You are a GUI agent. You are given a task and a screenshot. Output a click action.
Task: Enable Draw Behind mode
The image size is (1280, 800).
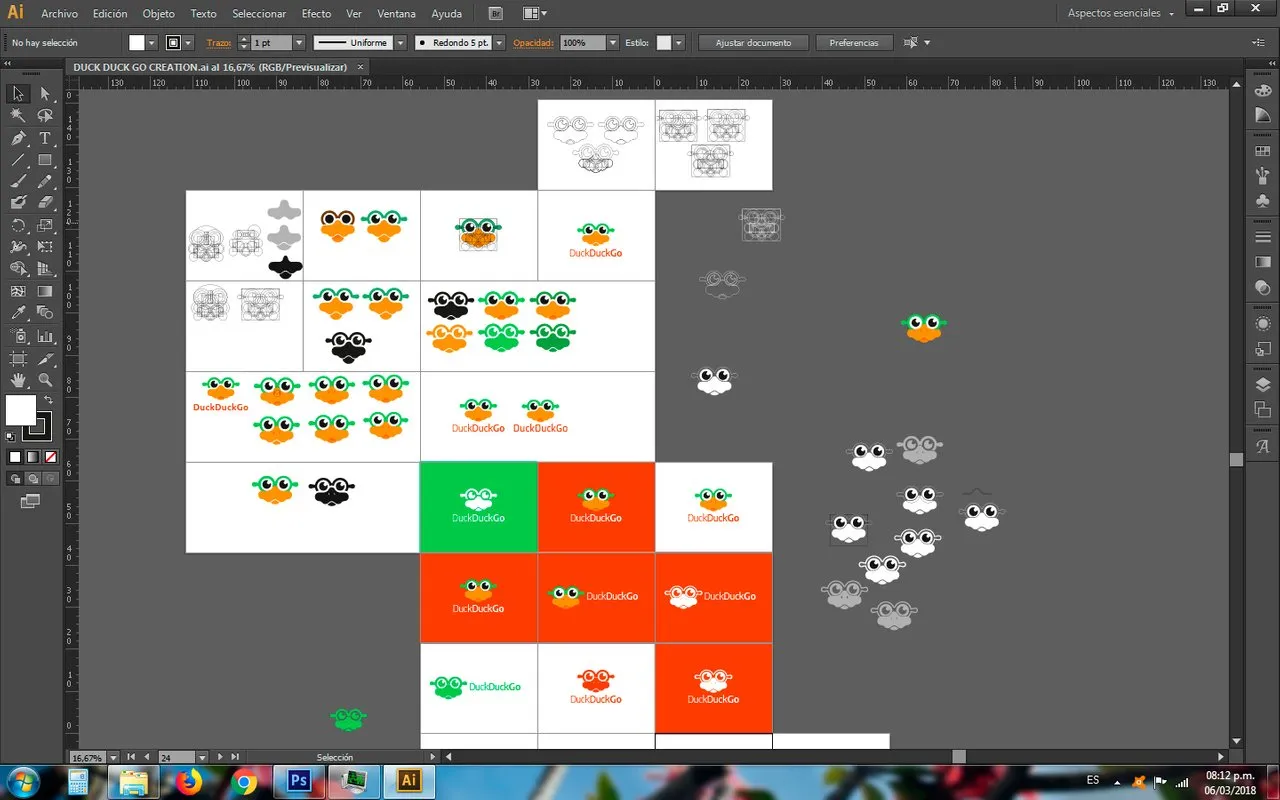tap(32, 478)
